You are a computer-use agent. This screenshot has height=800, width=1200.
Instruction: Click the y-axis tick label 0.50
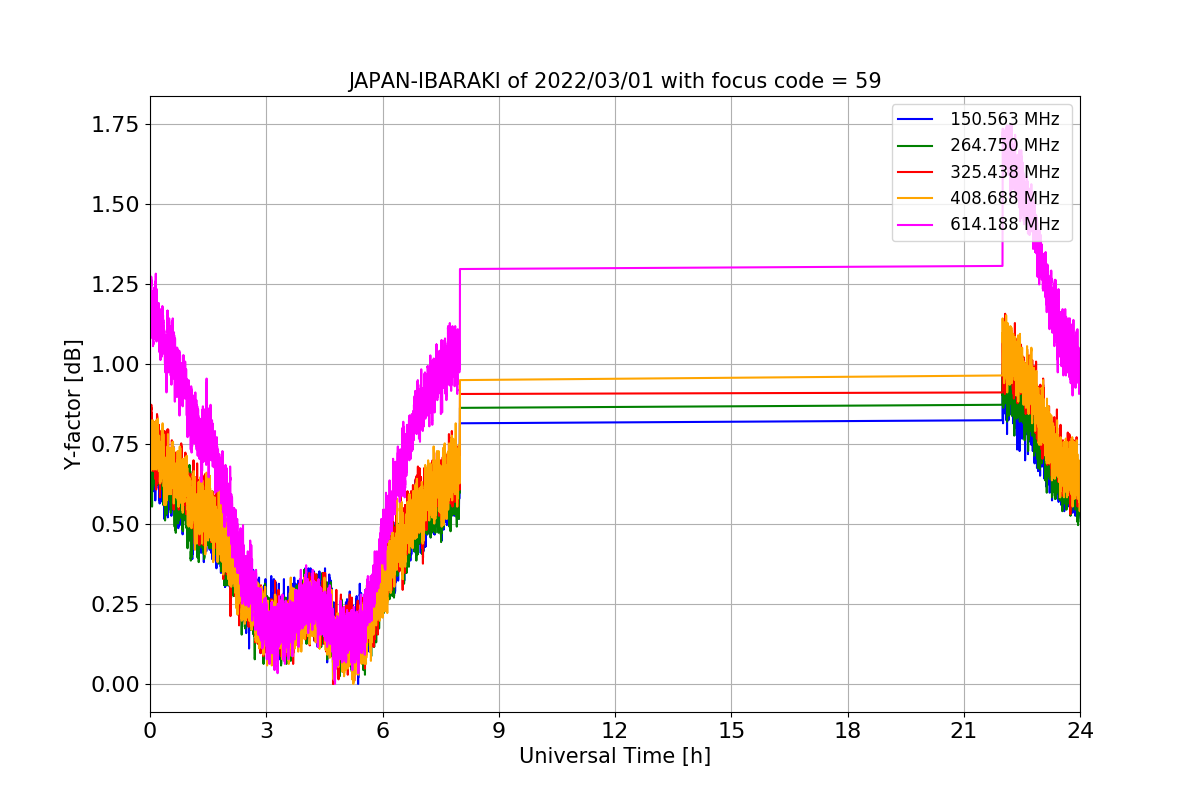(116, 525)
